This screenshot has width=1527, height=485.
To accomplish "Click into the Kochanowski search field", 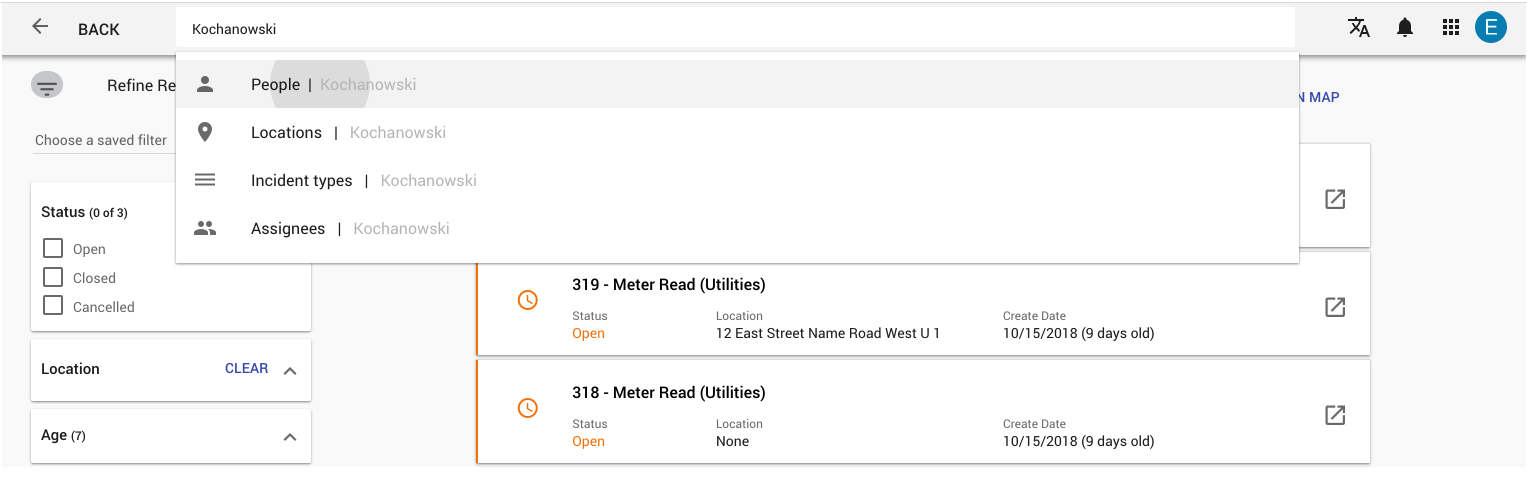I will [735, 29].
